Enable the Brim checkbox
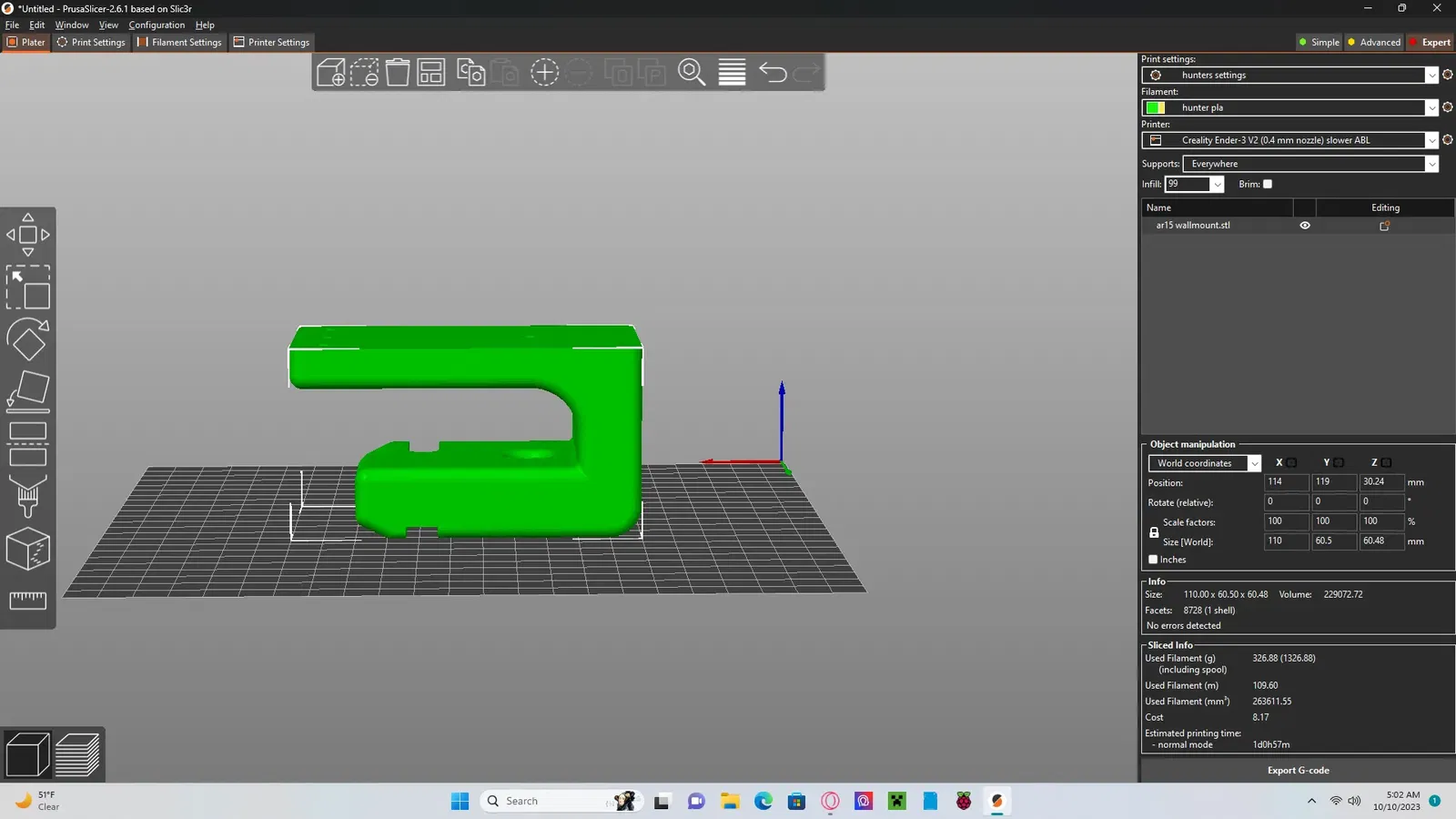The image size is (1456, 819). [1268, 184]
